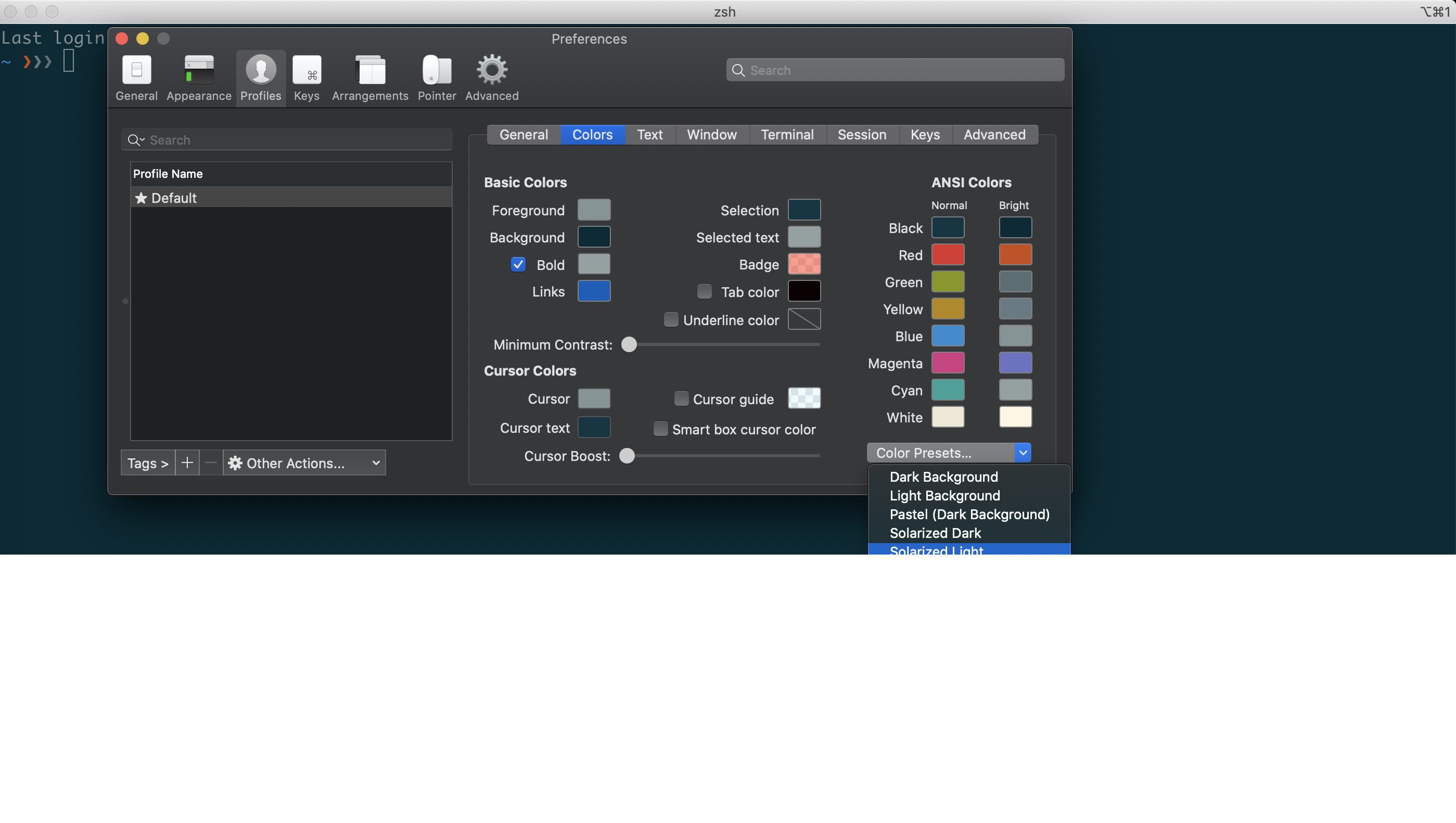1456x823 pixels.
Task: Click the Cursor color swatch
Action: click(x=594, y=398)
